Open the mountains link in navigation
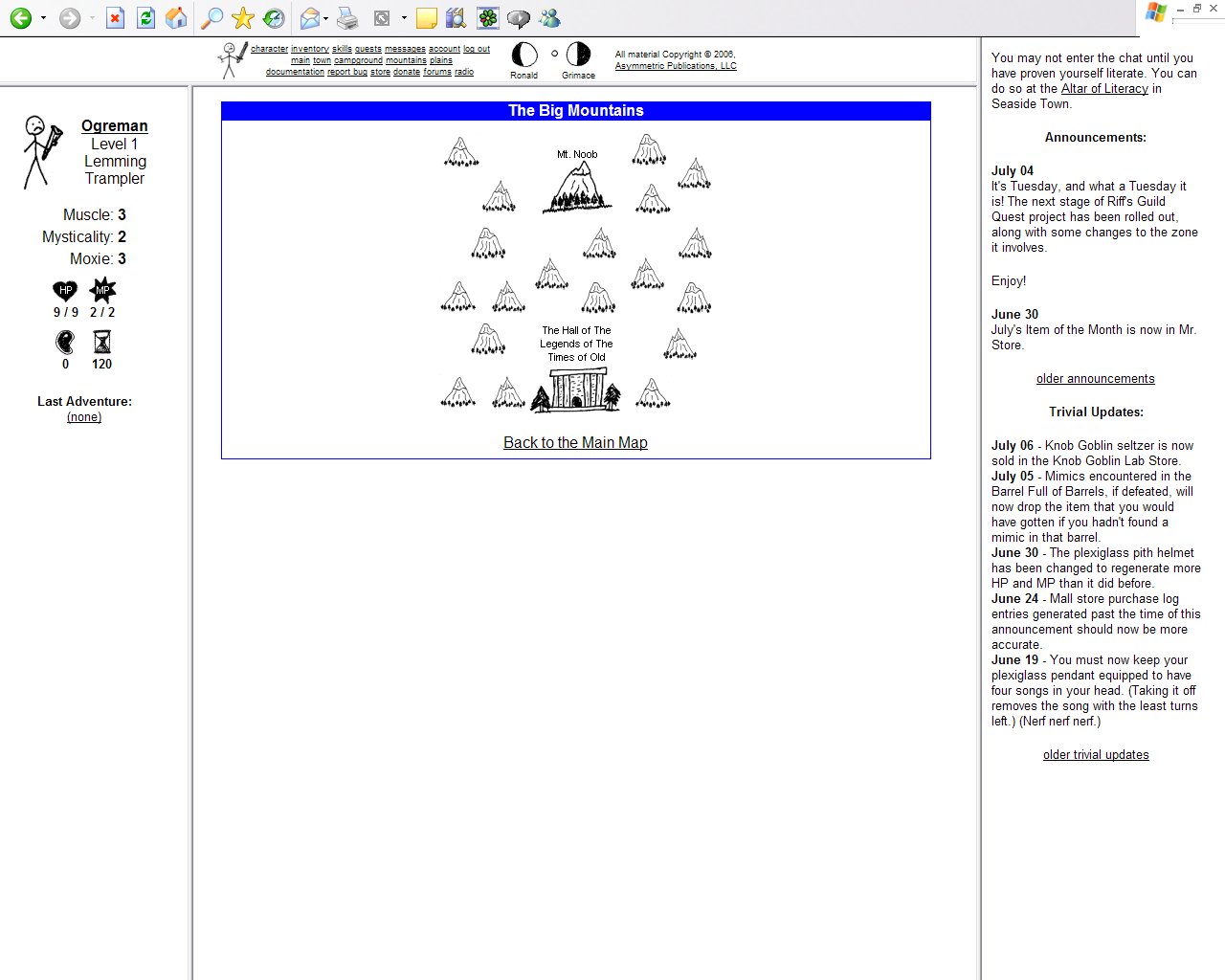The image size is (1225, 980). click(x=406, y=60)
